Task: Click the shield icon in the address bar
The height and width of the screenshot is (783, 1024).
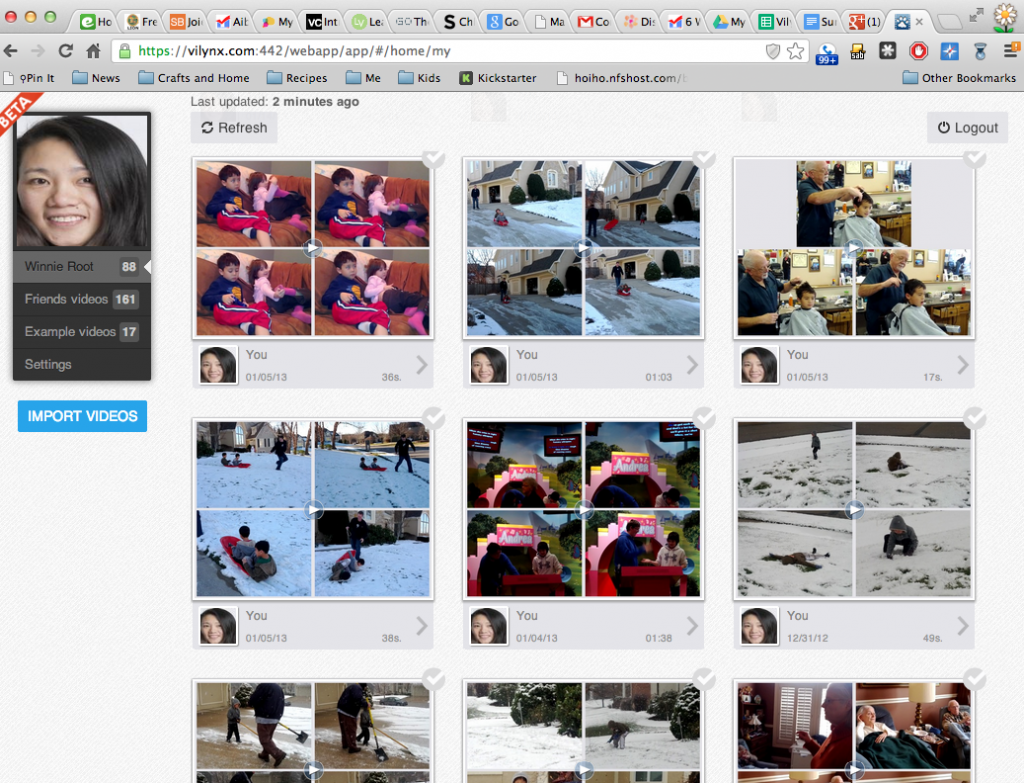Action: tap(773, 51)
